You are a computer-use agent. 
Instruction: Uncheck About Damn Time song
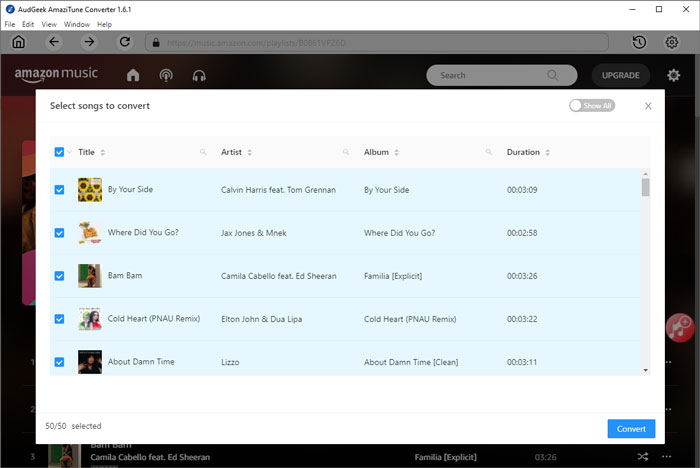59,362
